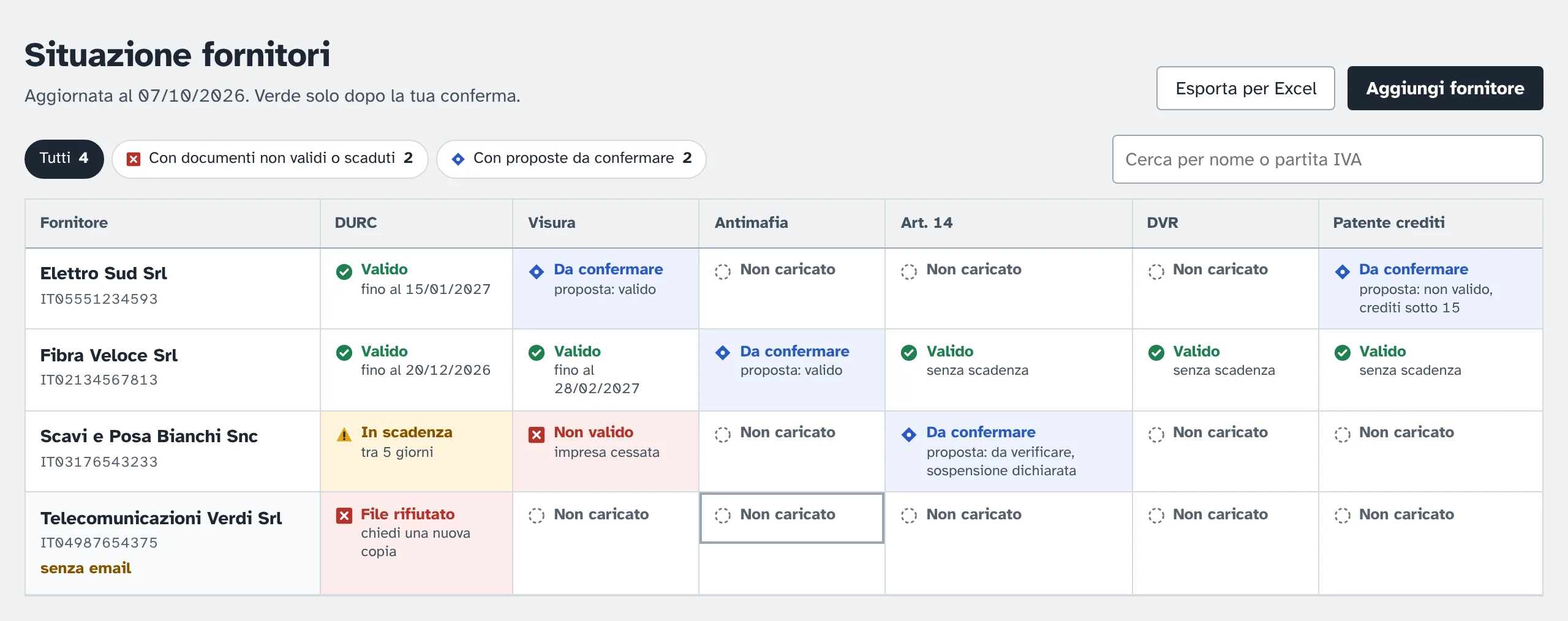Screen dimensions: 1568x621
Task: Open supplier Scavi e Posa Bianchi Snc
Action: (149, 436)
